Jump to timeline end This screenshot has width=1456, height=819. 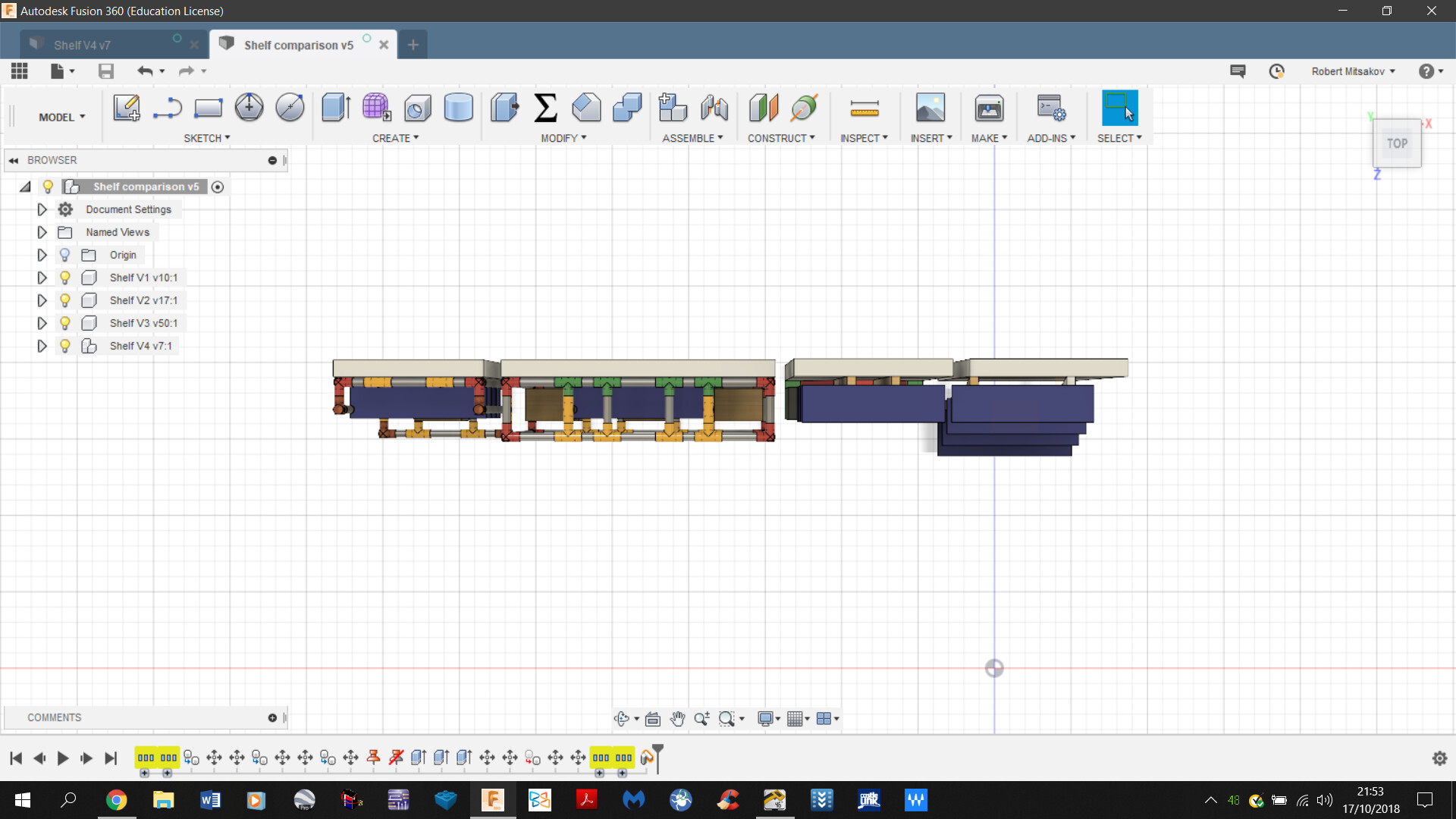111,758
